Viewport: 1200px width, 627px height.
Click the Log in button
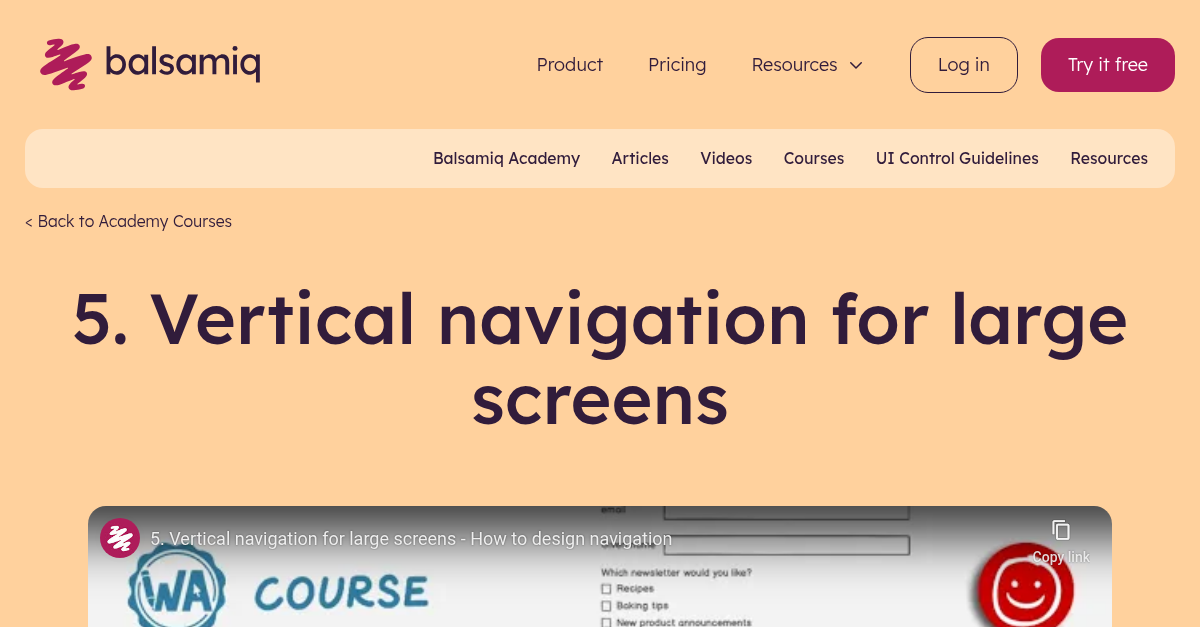click(963, 64)
